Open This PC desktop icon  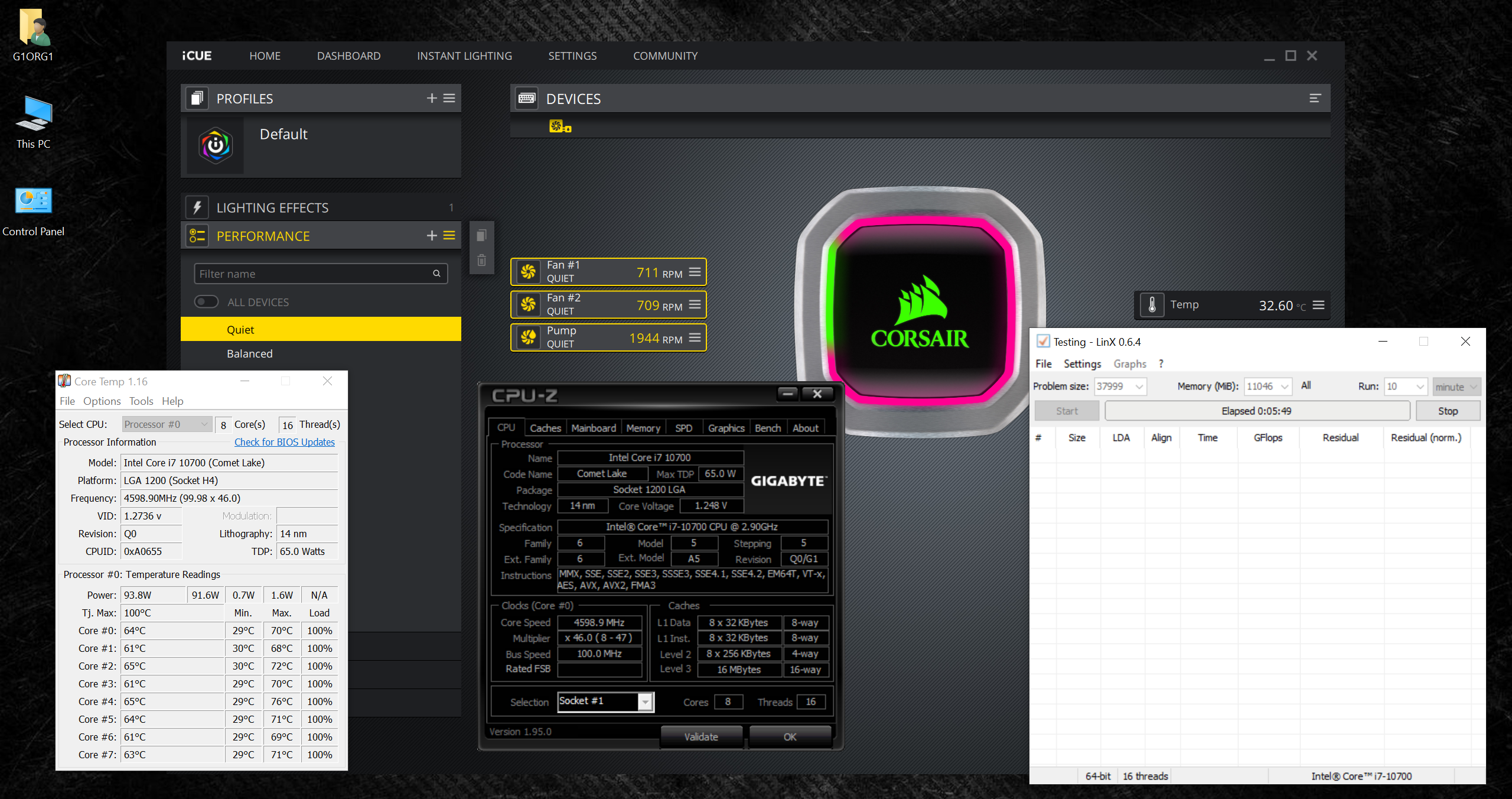pos(33,122)
